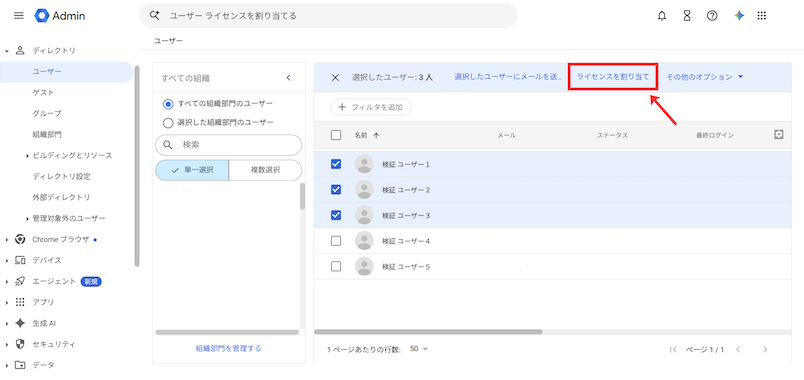The height and width of the screenshot is (380, 804).
Task: Expand the デバイス section arrow
Action: [7, 261]
